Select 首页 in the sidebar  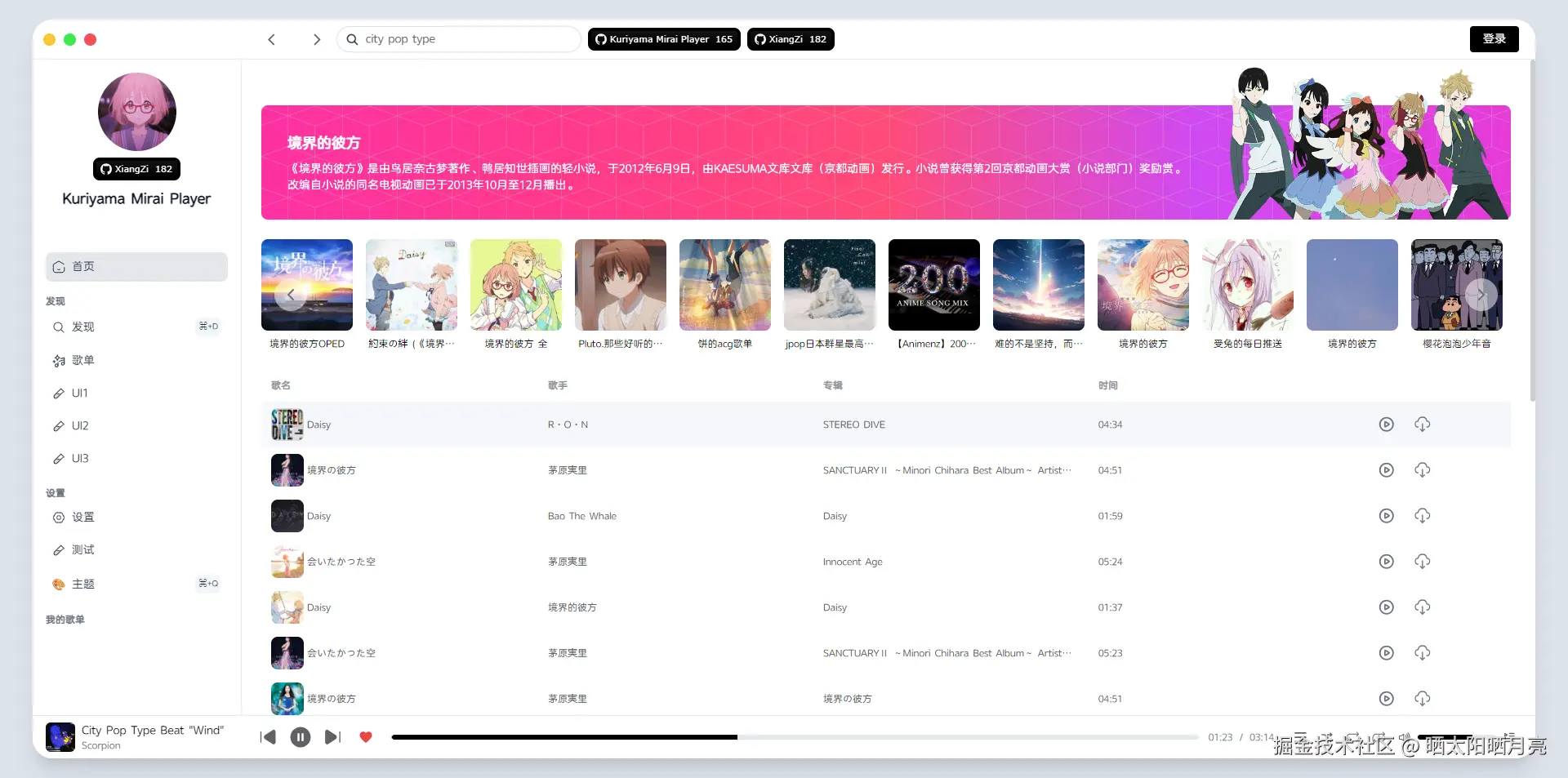(136, 267)
